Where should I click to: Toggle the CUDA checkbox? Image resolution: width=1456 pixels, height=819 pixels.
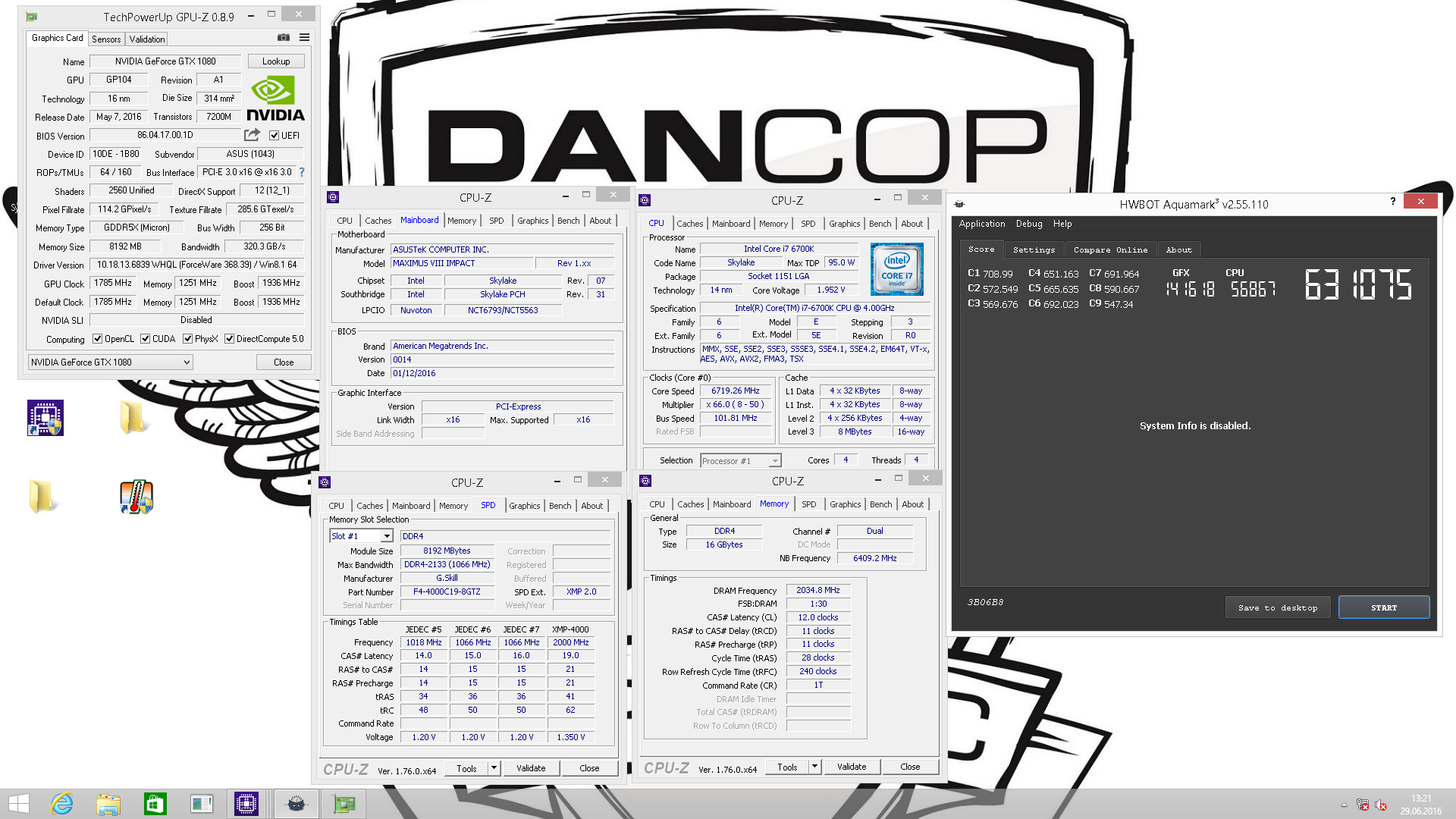pos(145,339)
